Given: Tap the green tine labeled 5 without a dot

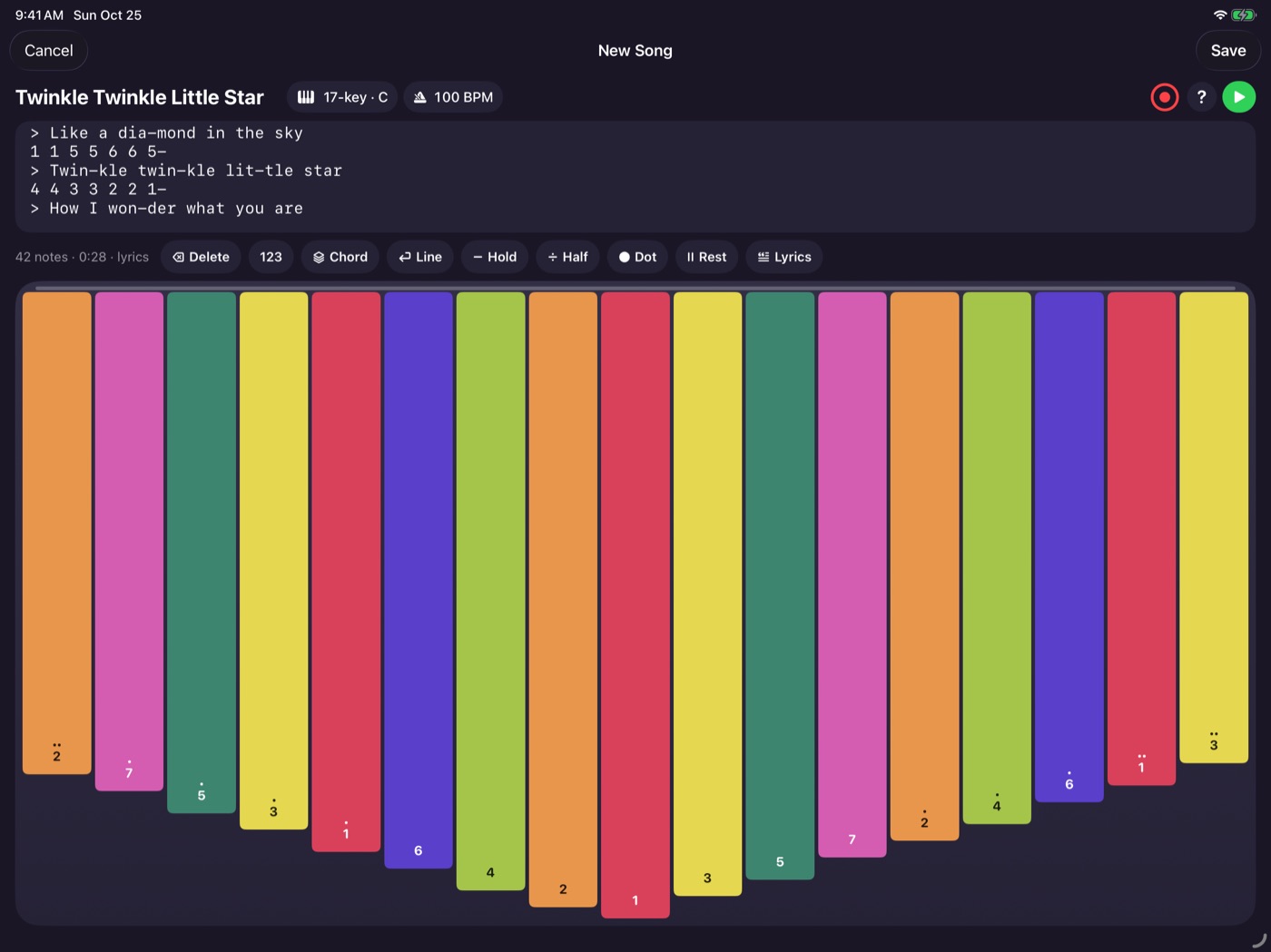Looking at the screenshot, I should (x=780, y=585).
